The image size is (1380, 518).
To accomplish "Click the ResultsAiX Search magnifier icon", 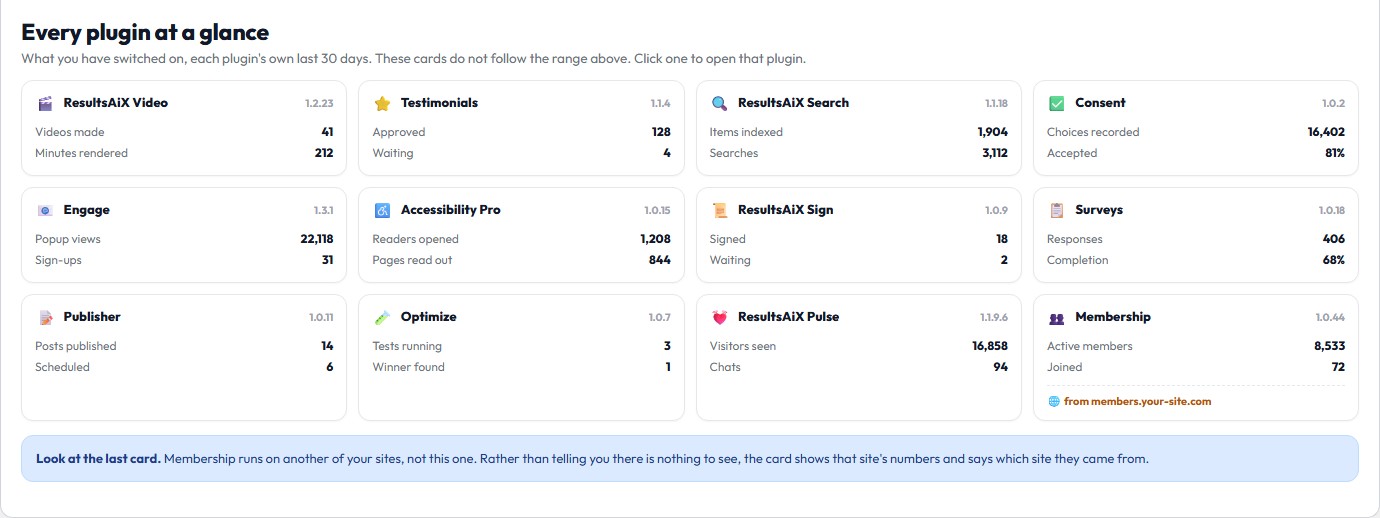I will [x=719, y=103].
